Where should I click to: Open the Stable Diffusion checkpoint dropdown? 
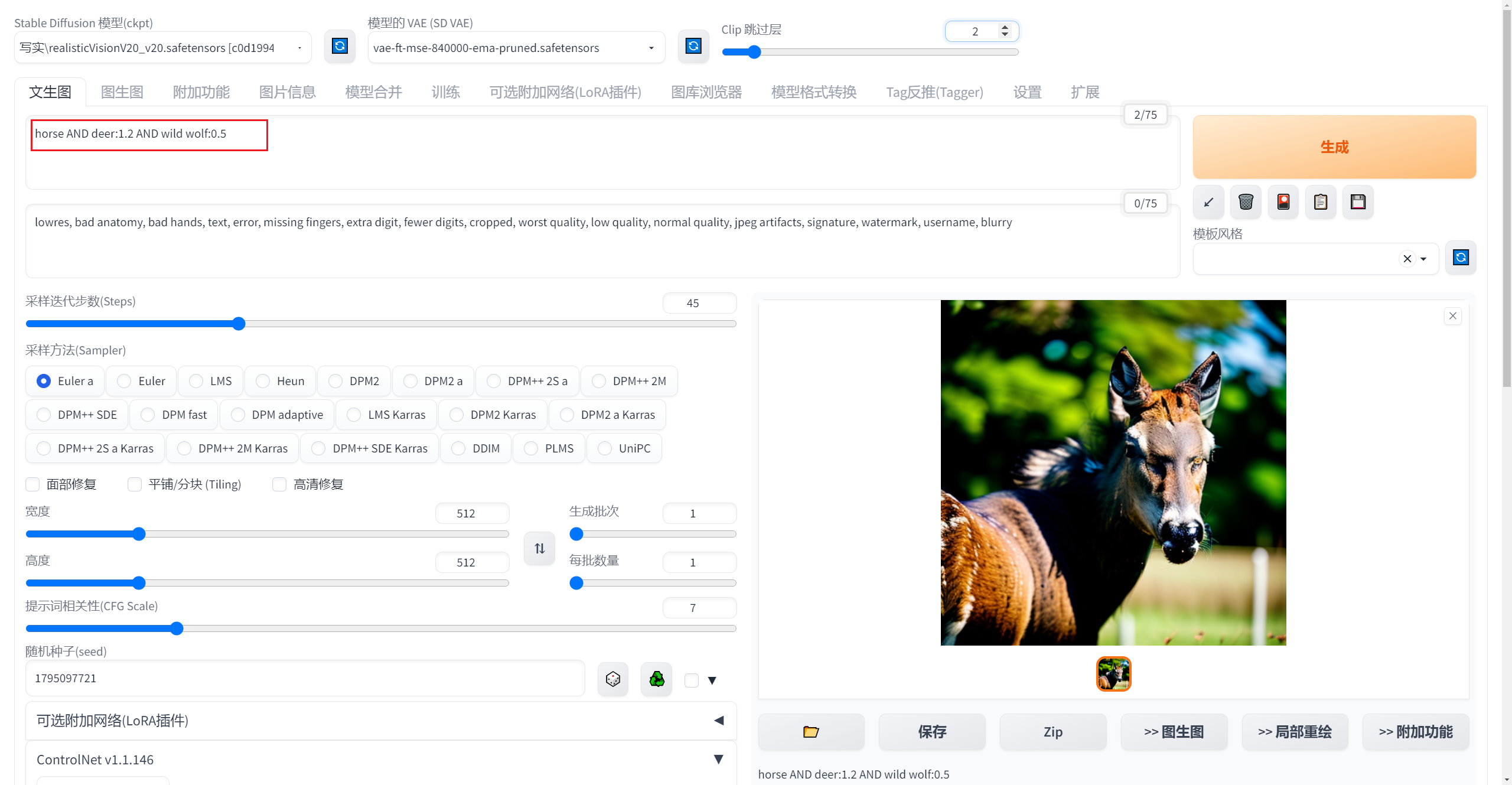tap(162, 48)
